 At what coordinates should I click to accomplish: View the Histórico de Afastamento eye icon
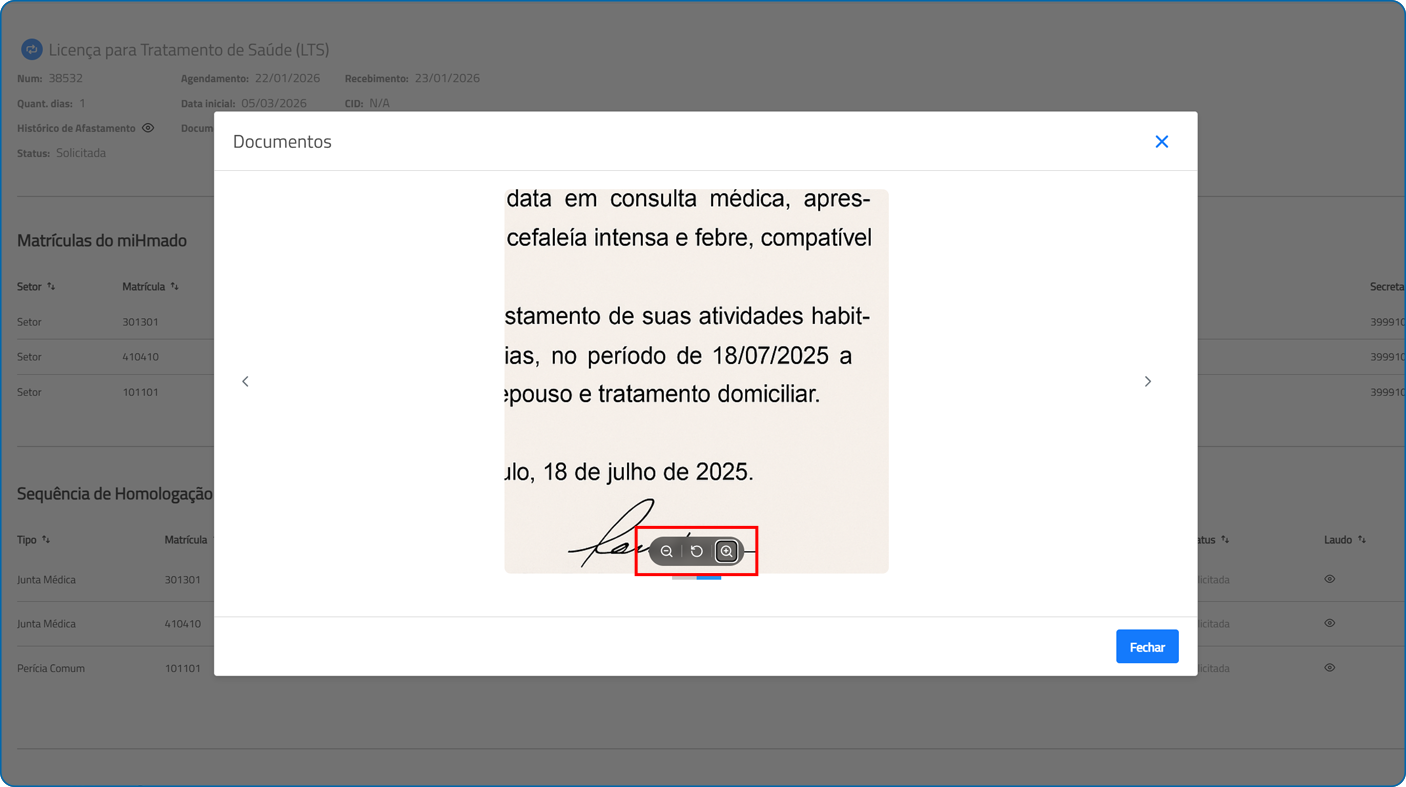tap(148, 128)
